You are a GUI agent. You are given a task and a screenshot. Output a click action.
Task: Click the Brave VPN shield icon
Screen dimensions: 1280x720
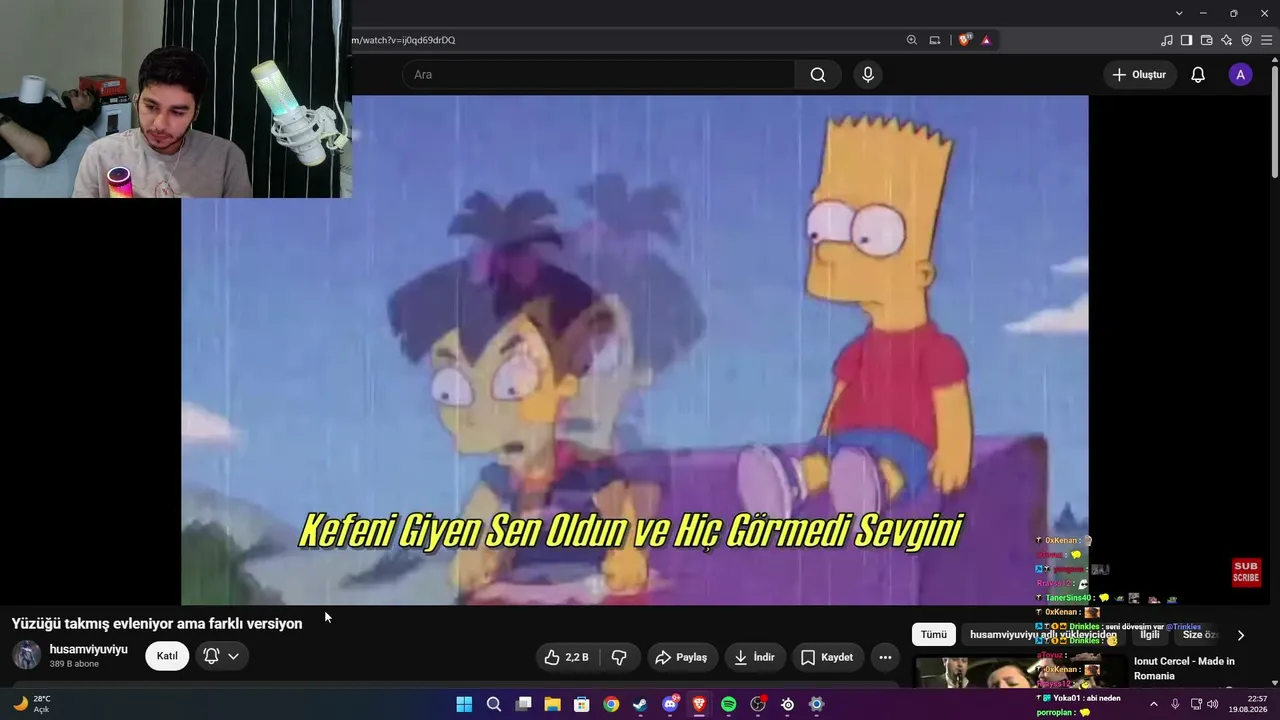pyautogui.click(x=1247, y=40)
